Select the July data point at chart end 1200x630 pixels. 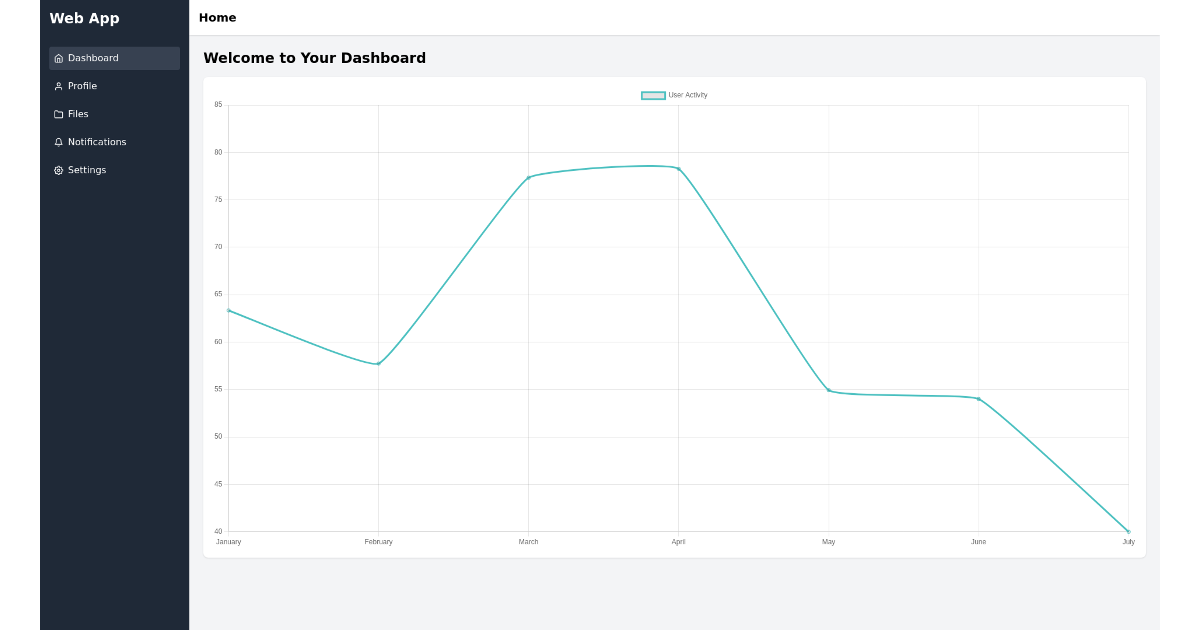(1128, 531)
